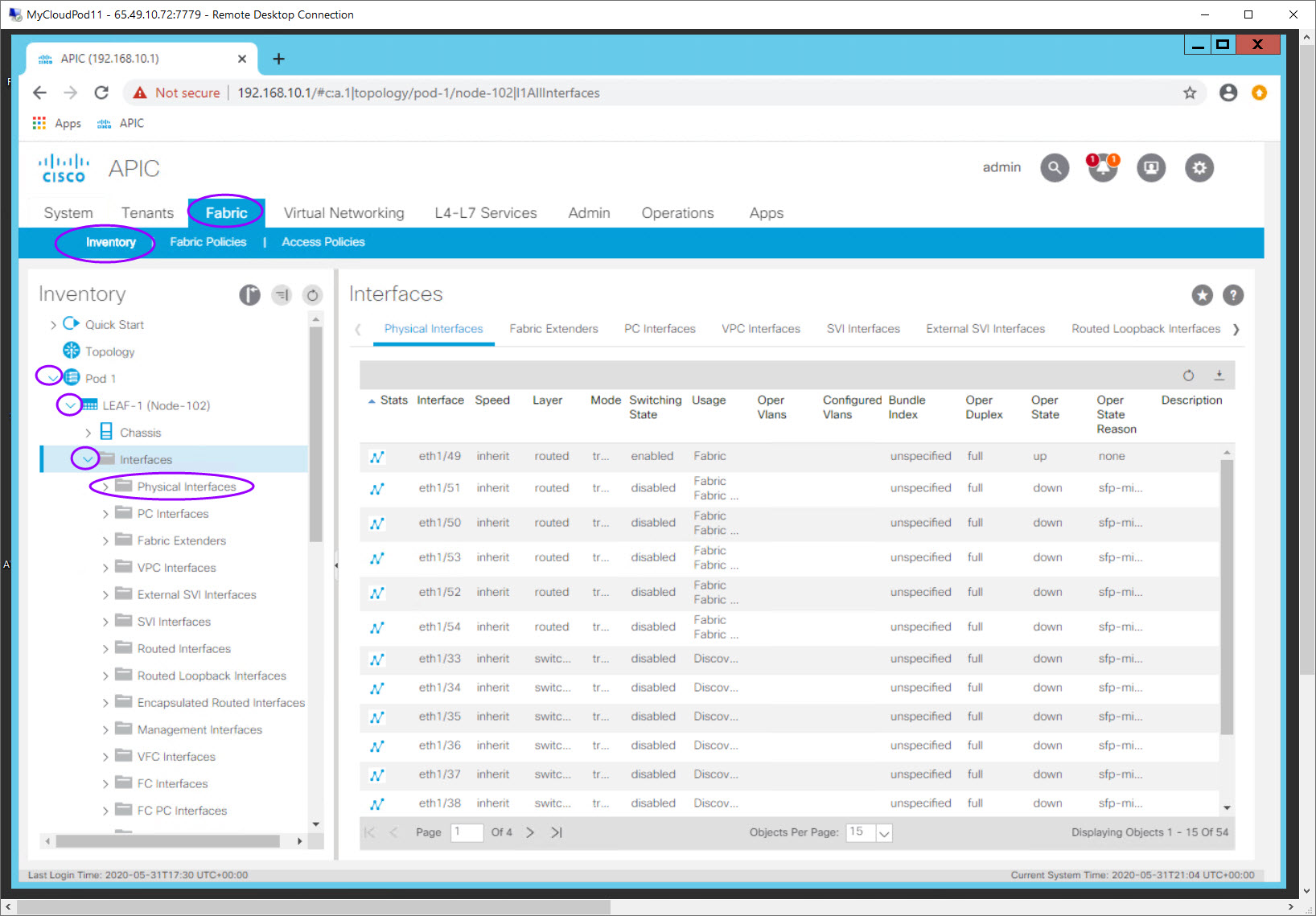The height and width of the screenshot is (916, 1316).
Task: Switch to the Fabric Extenders tab
Action: [553, 329]
